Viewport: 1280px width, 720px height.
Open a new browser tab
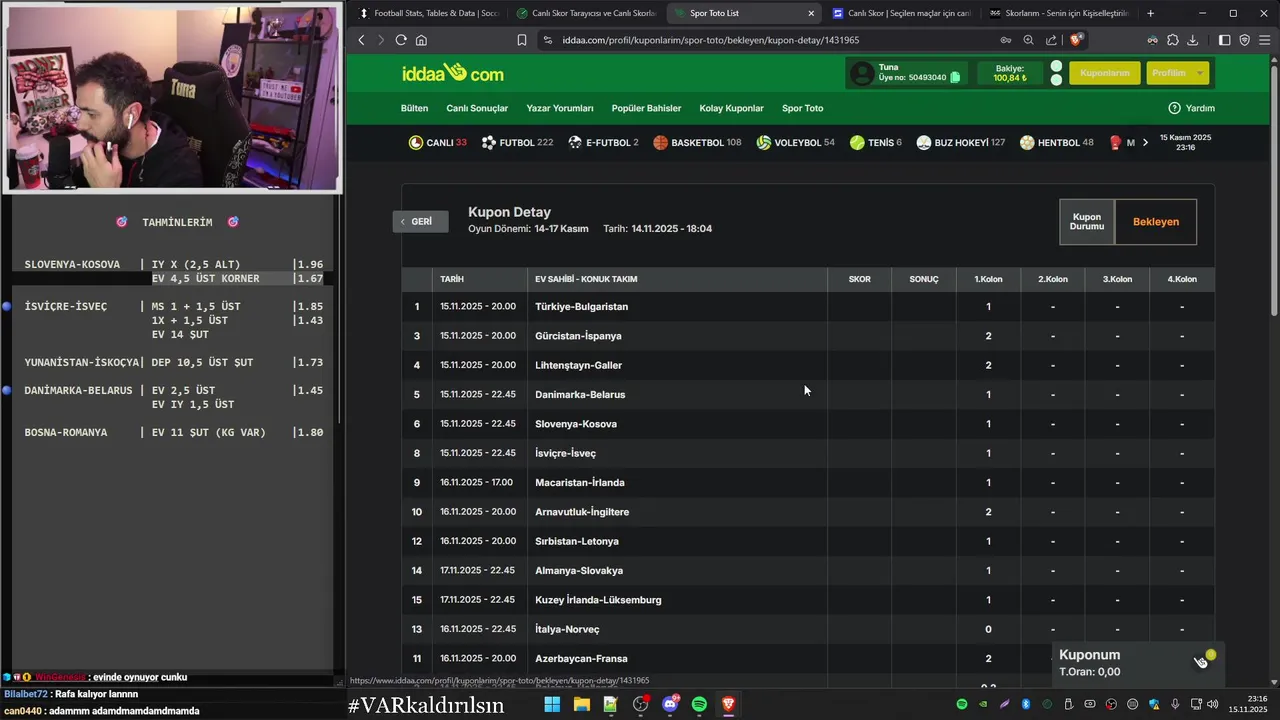click(1150, 13)
